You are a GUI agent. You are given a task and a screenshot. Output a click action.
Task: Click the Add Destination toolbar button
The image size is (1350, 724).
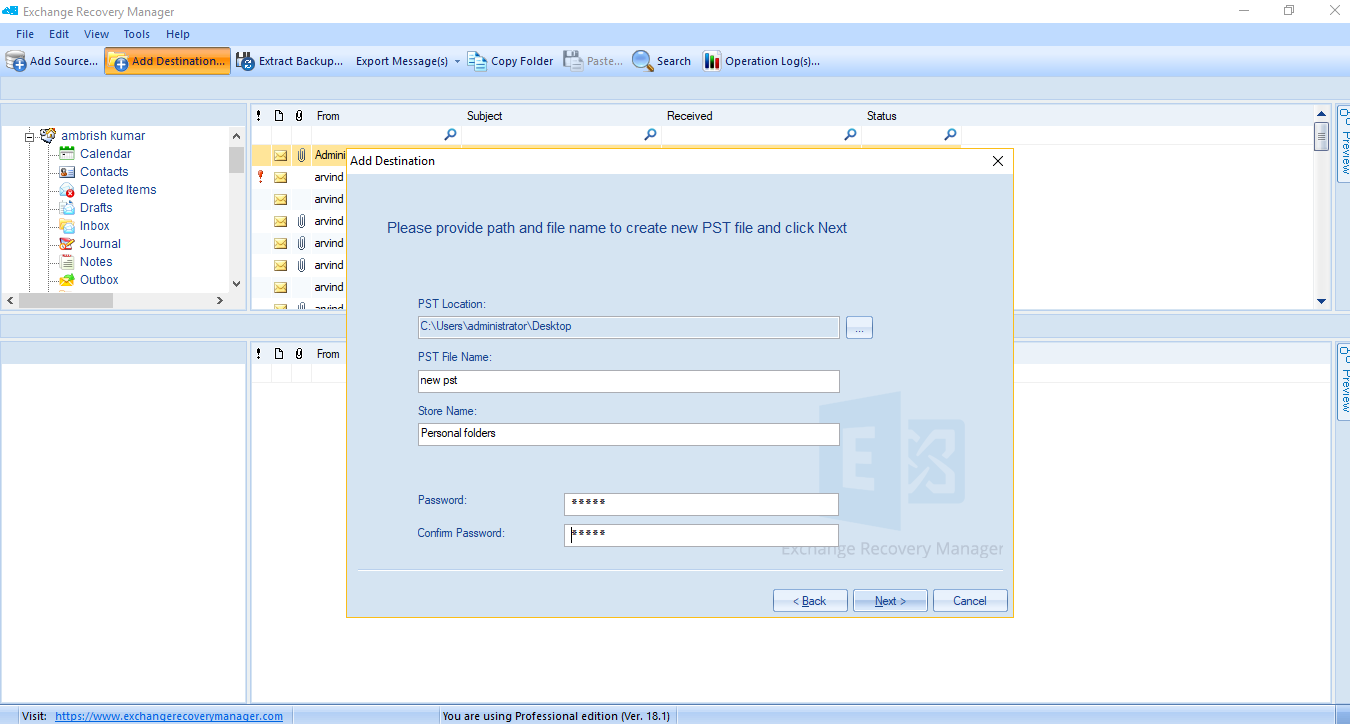coord(167,61)
